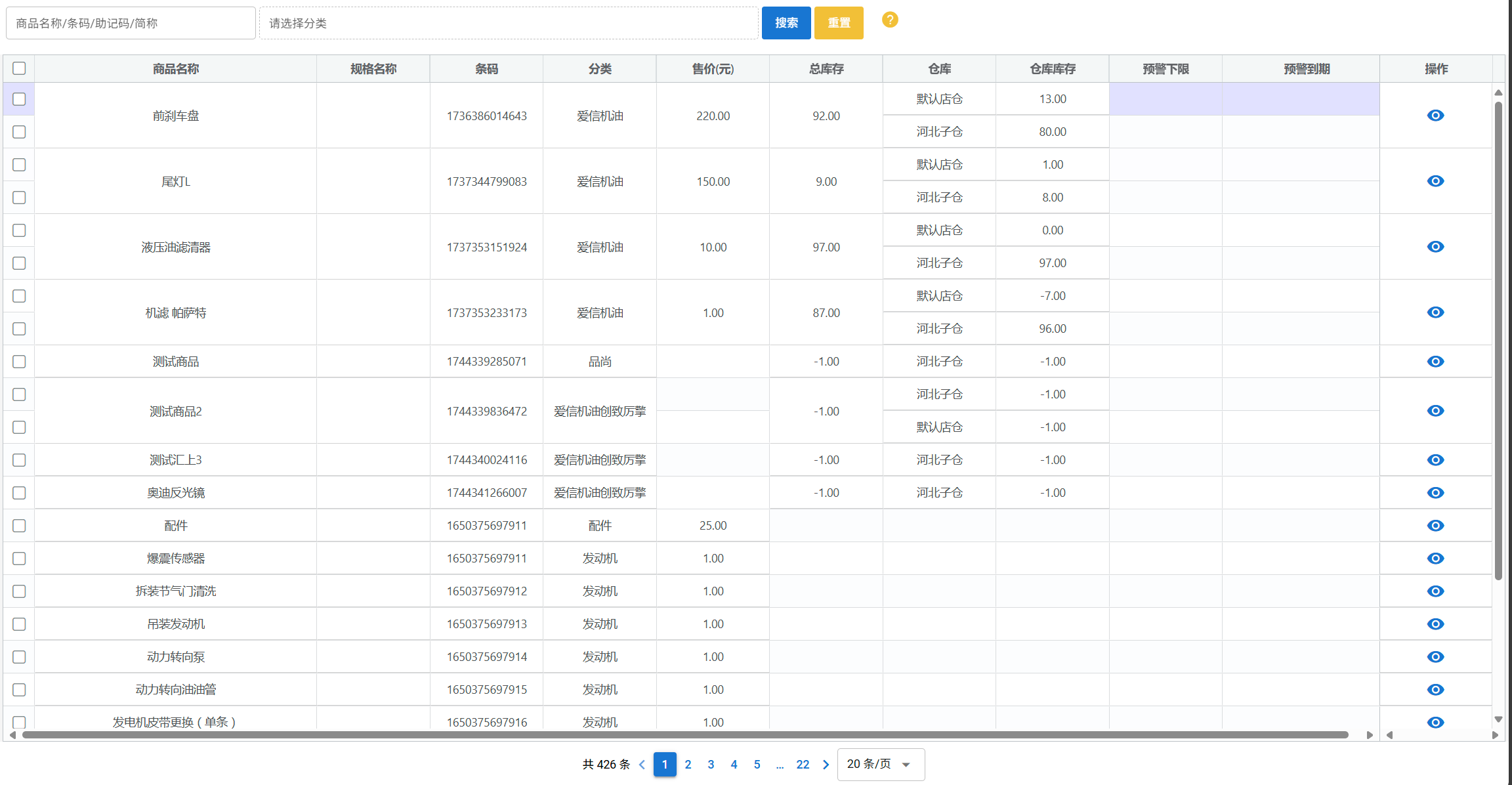The height and width of the screenshot is (785, 1512).
Task: Jump to last page 22
Action: click(803, 765)
